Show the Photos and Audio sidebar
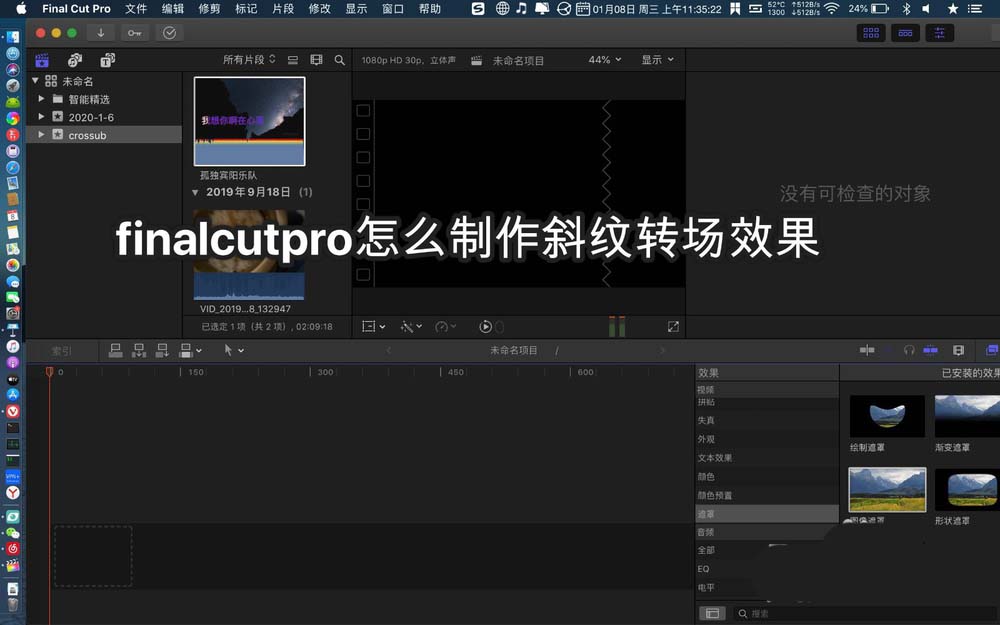This screenshot has width=1000, height=625. click(75, 60)
